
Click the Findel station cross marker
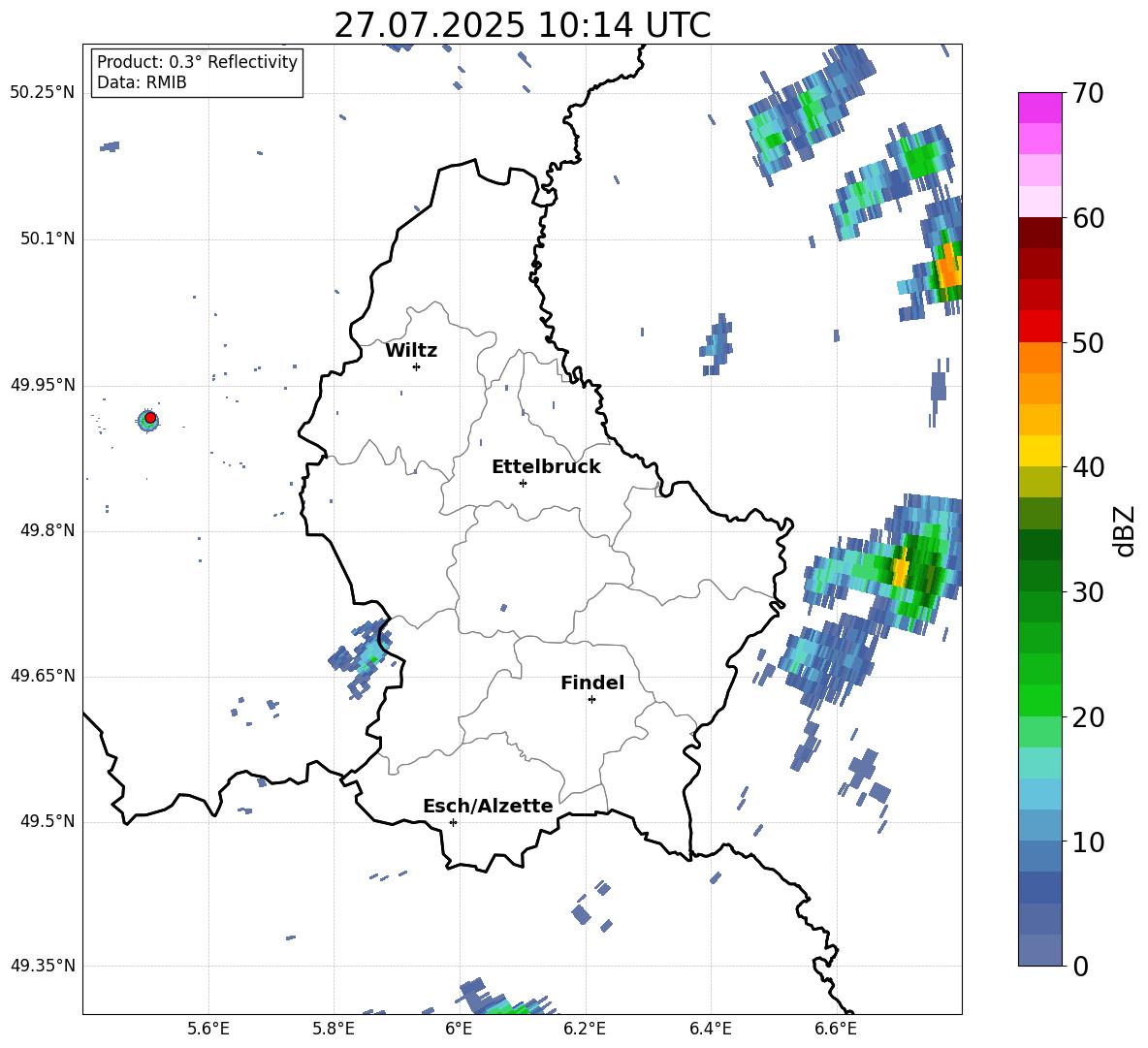click(x=591, y=700)
